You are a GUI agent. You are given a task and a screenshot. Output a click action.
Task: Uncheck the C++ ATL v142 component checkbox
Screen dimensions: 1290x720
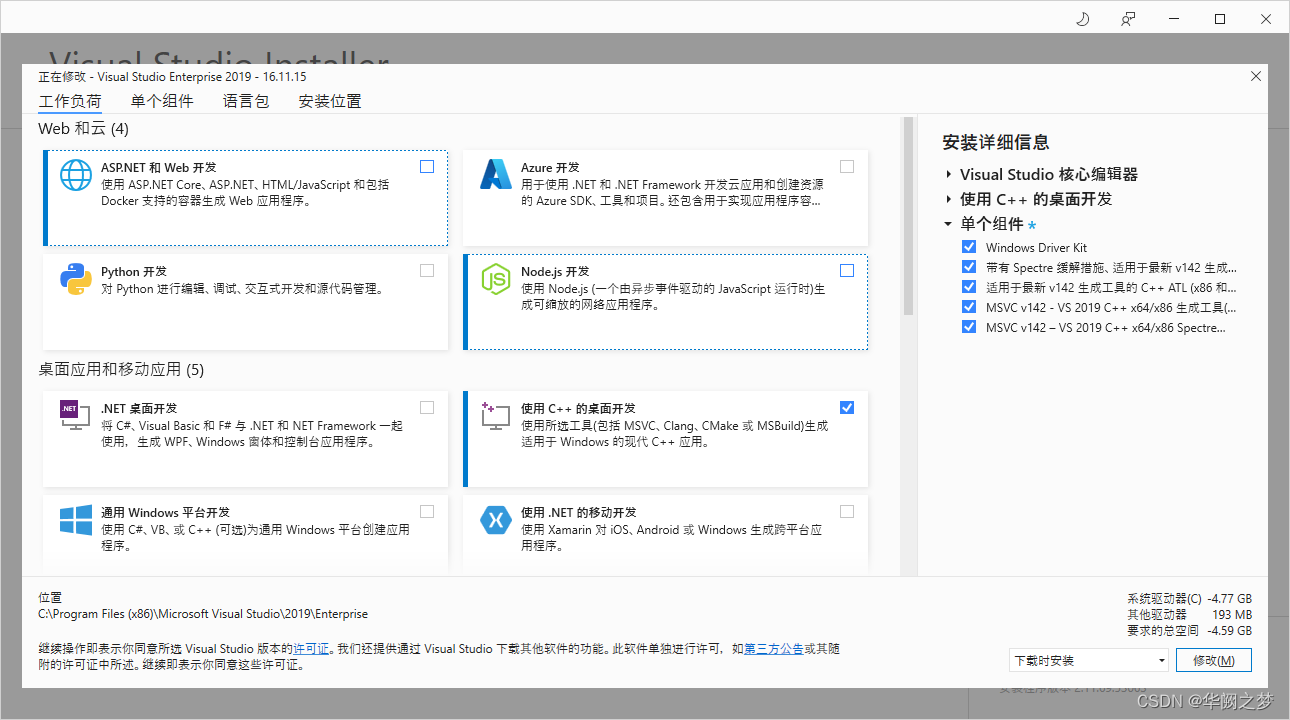[968, 287]
